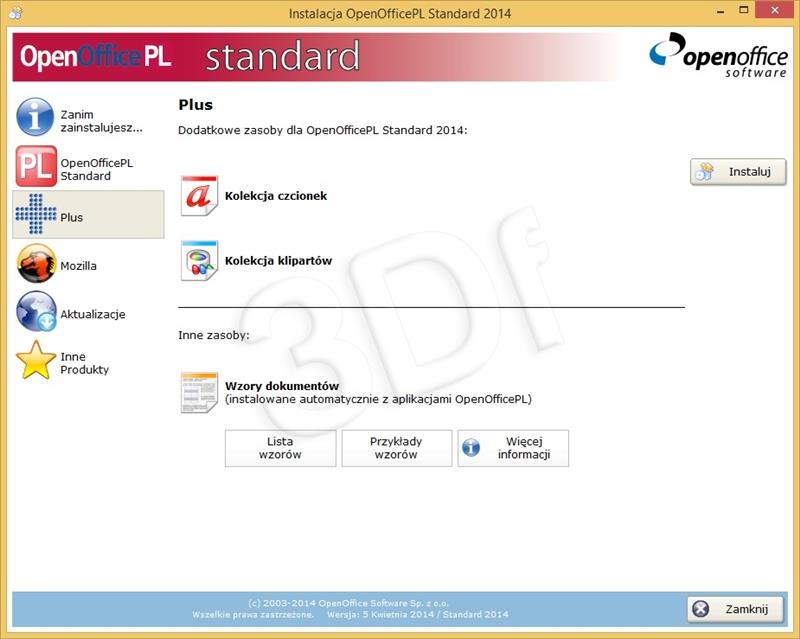The height and width of the screenshot is (639, 800).
Task: Click the Zamknij button
Action: pos(735,609)
